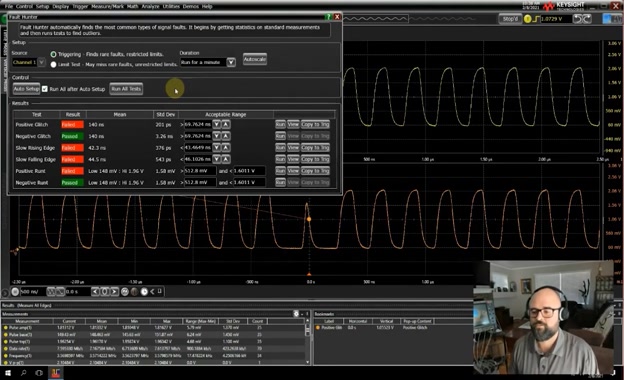
Task: Move horizontal position left with arrow icon
Action: click(96, 292)
